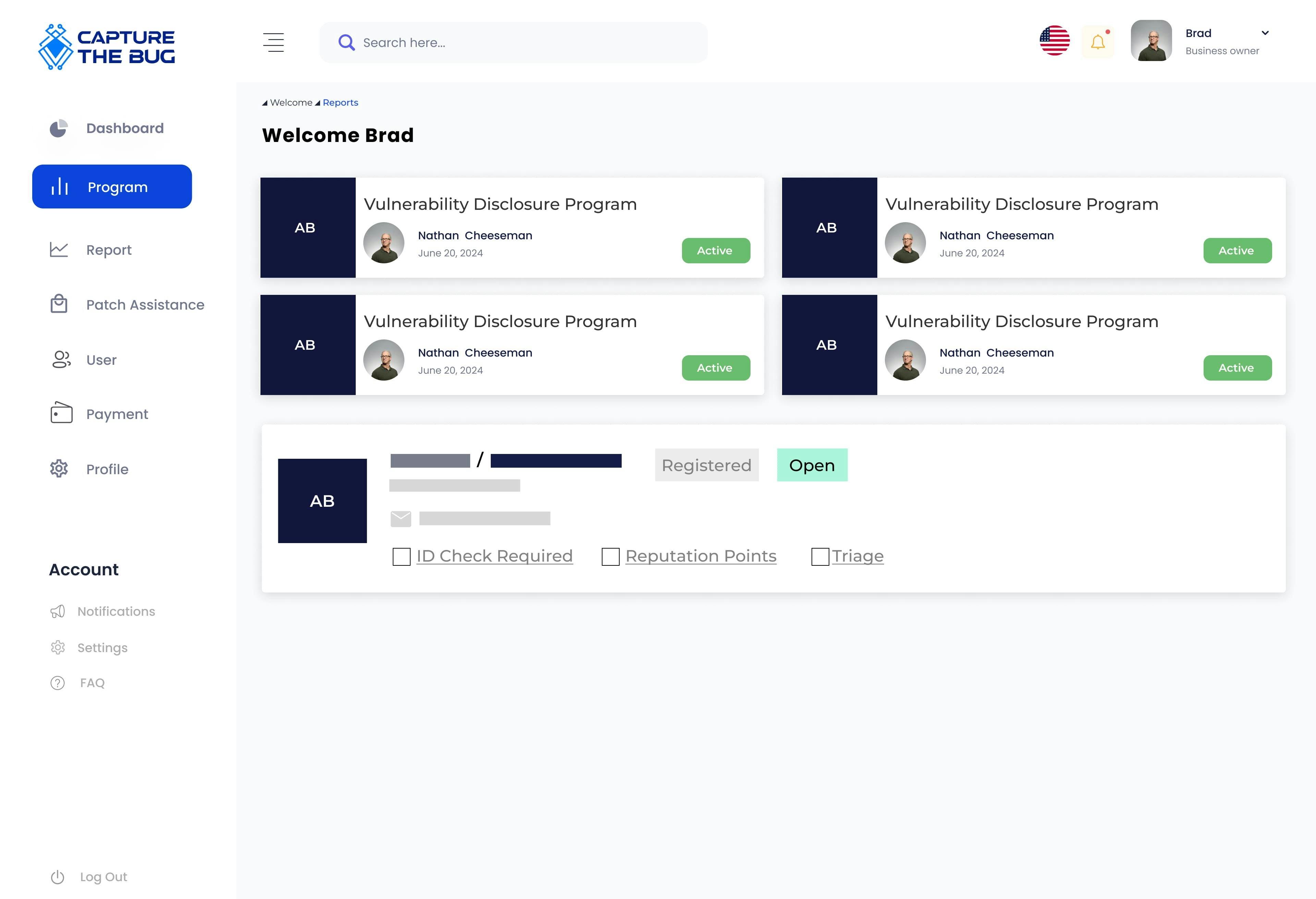Click the Triage label link
This screenshot has width=1316, height=899.
858,556
